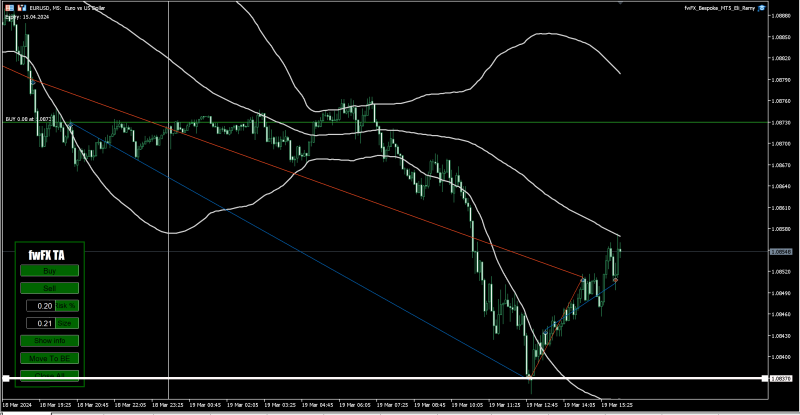Click the Show info button
The image size is (800, 415).
tap(49, 340)
